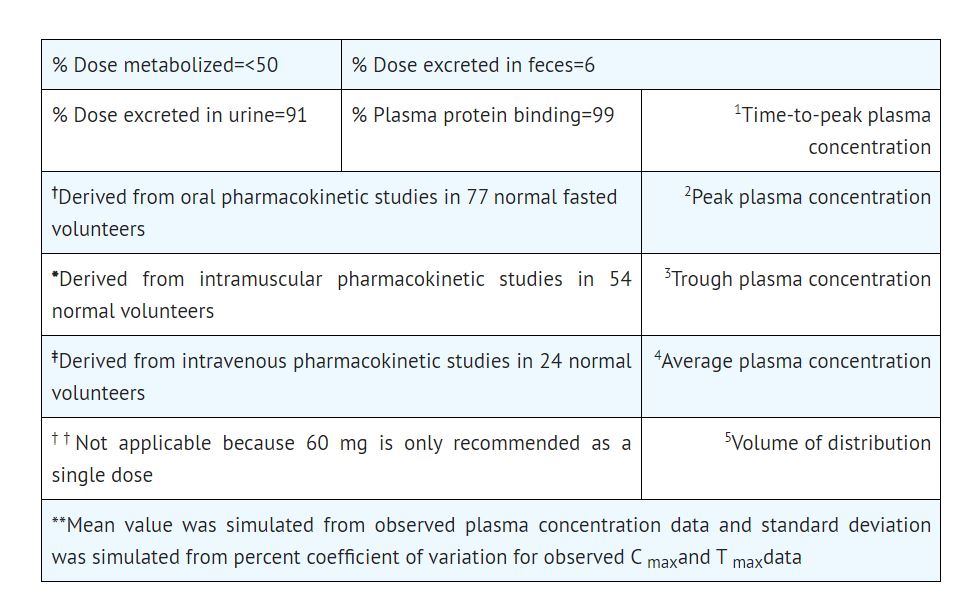This screenshot has height=608, width=967.
Task: Click the 'Trough plasma concentration' cell
Action: pos(801,279)
